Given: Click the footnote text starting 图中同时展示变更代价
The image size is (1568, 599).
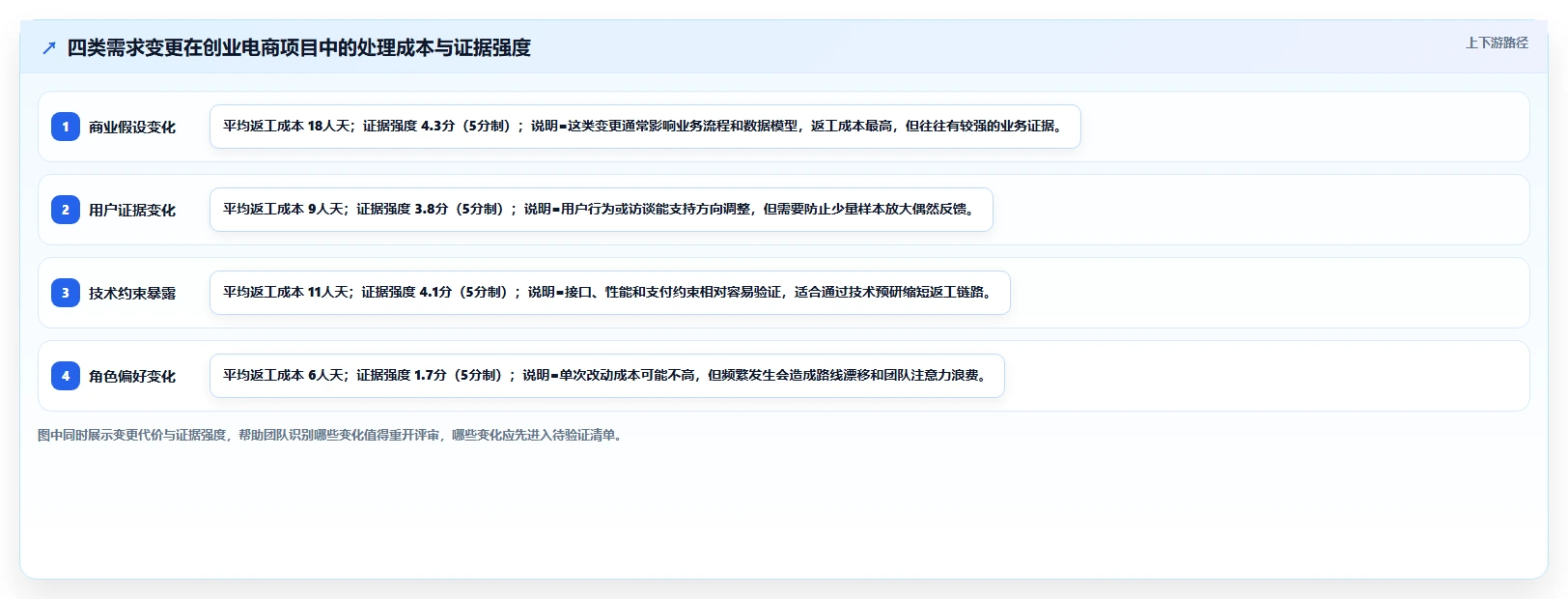Looking at the screenshot, I should (x=332, y=436).
